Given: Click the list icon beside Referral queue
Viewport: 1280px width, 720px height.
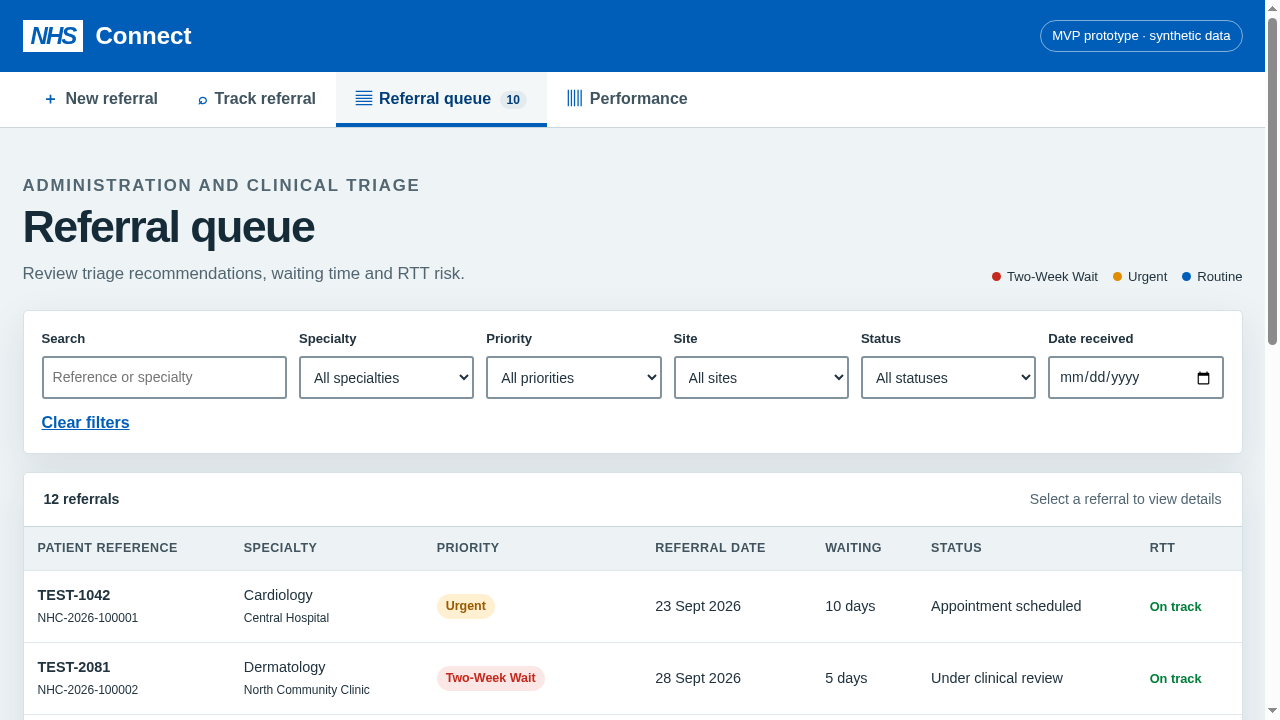Looking at the screenshot, I should pyautogui.click(x=364, y=98).
